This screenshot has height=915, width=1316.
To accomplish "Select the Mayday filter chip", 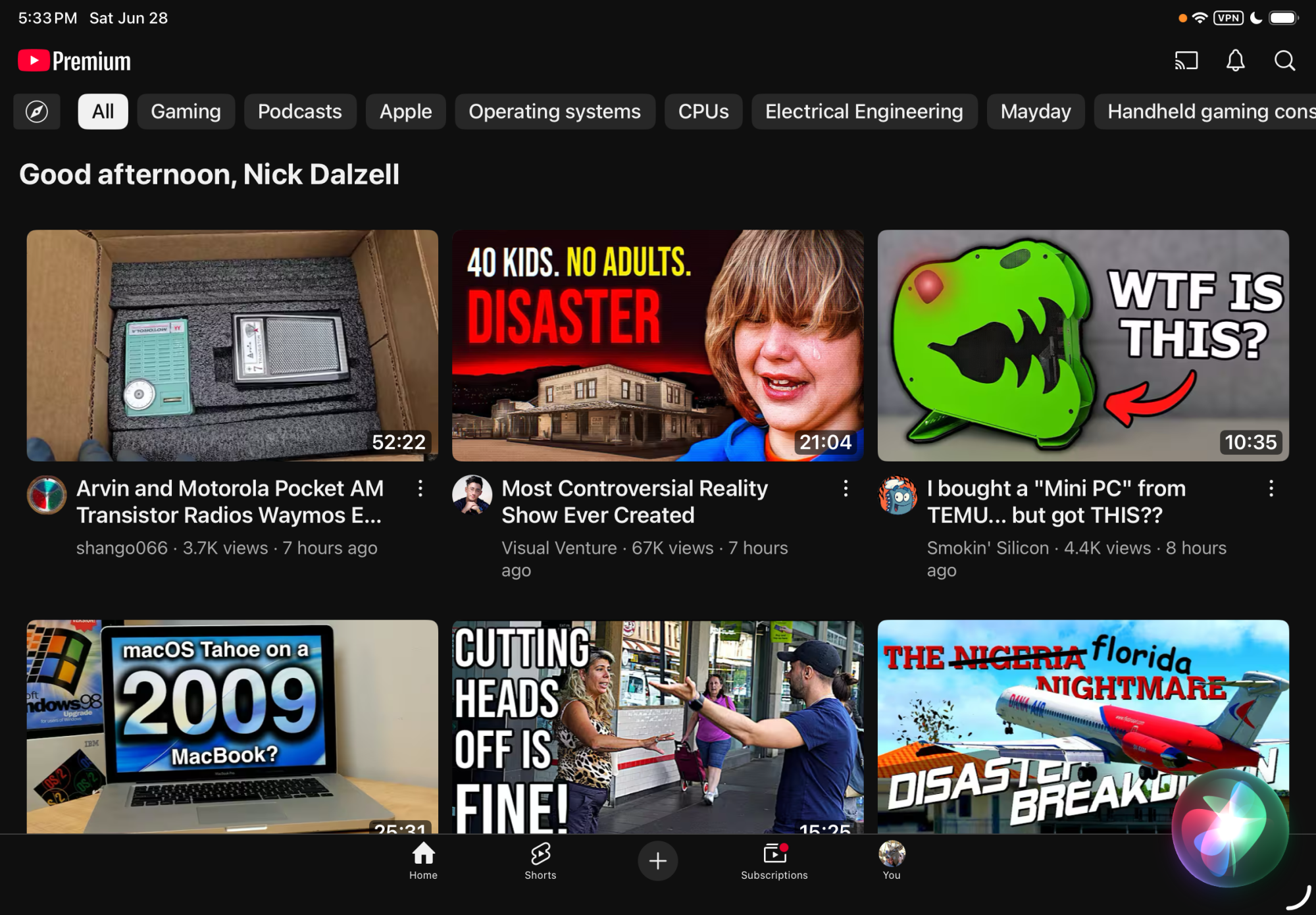I will tap(1036, 111).
